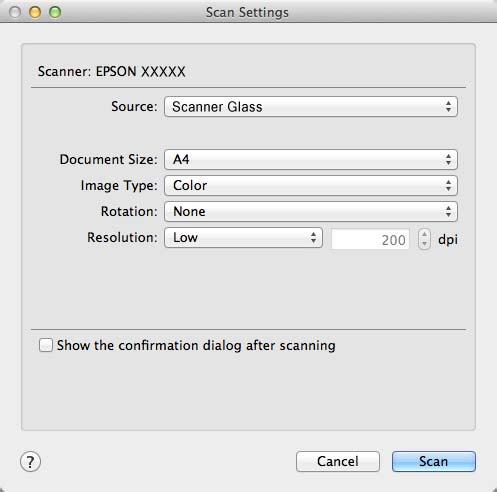Click the Resolution: field label
497x492 pixels.
[122, 237]
